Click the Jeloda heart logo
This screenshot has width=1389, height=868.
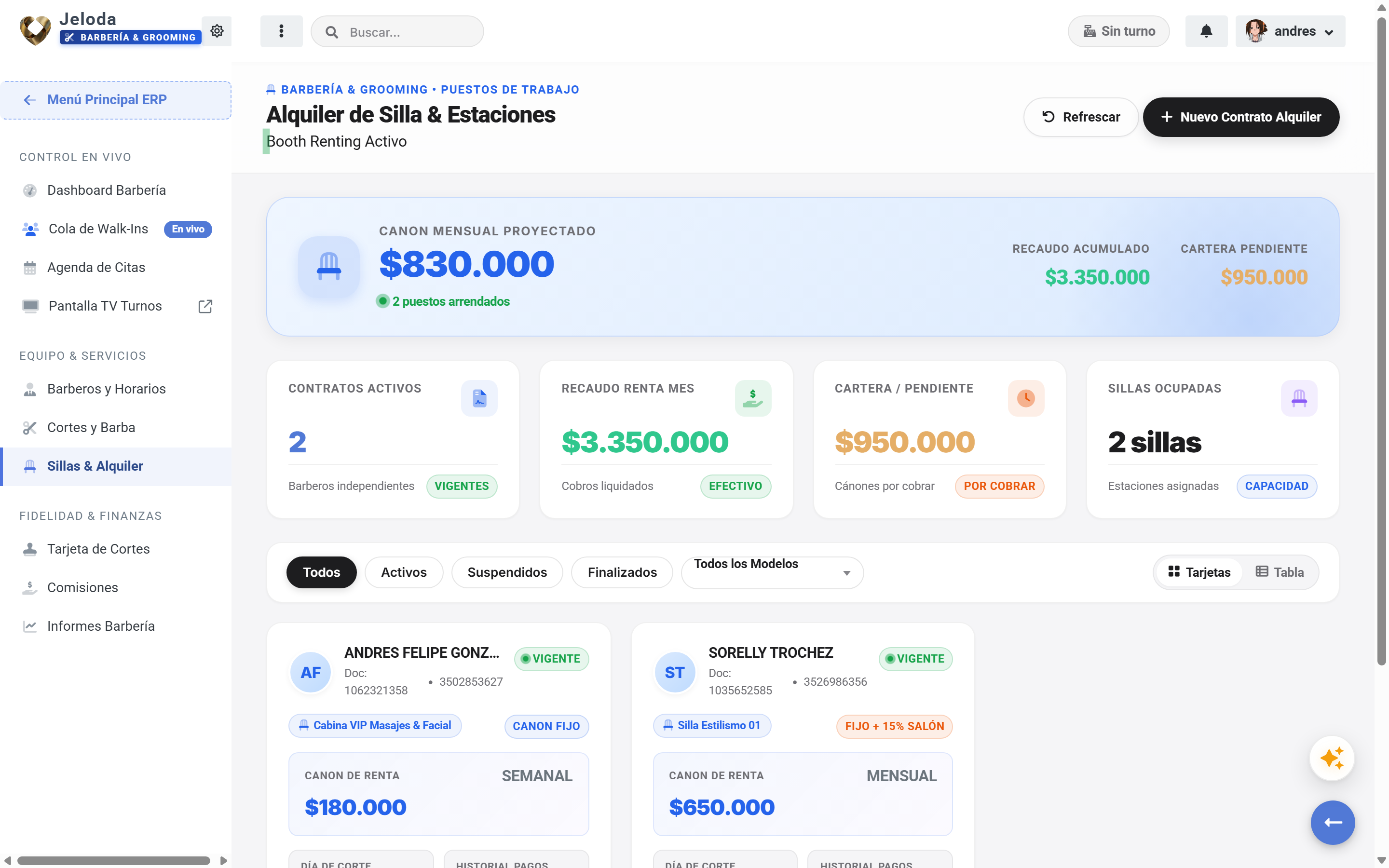click(x=35, y=30)
